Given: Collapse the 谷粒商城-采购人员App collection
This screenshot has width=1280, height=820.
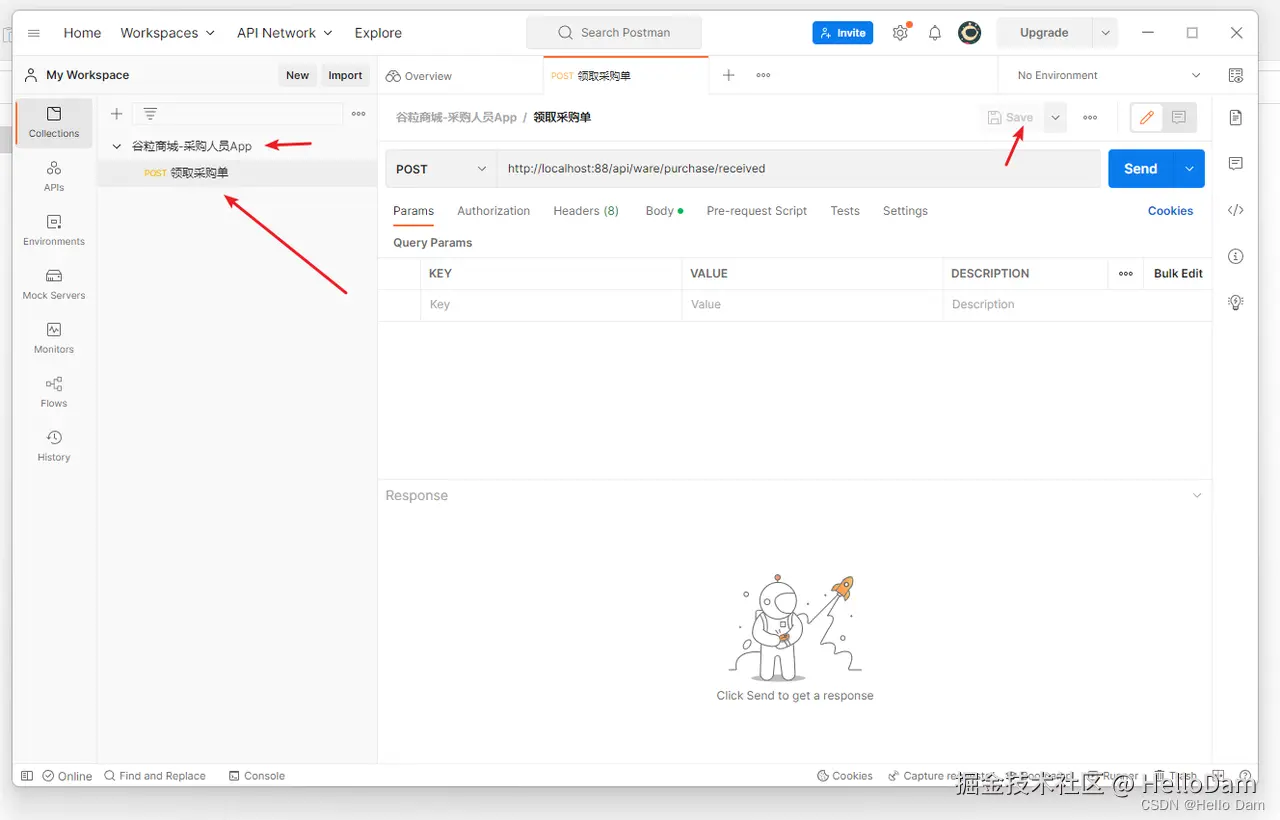Looking at the screenshot, I should 117,146.
